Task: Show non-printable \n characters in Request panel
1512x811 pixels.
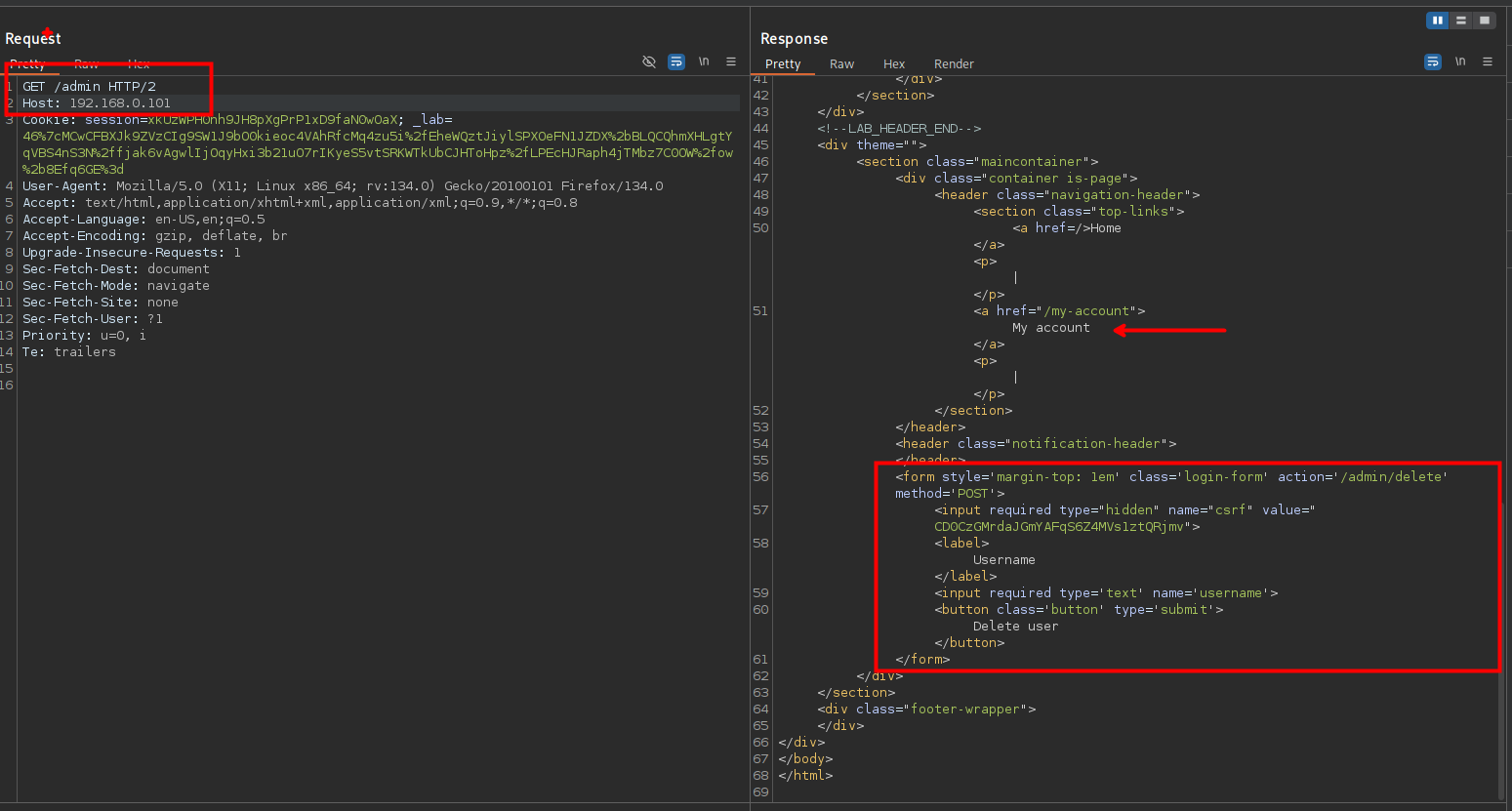Action: [704, 61]
